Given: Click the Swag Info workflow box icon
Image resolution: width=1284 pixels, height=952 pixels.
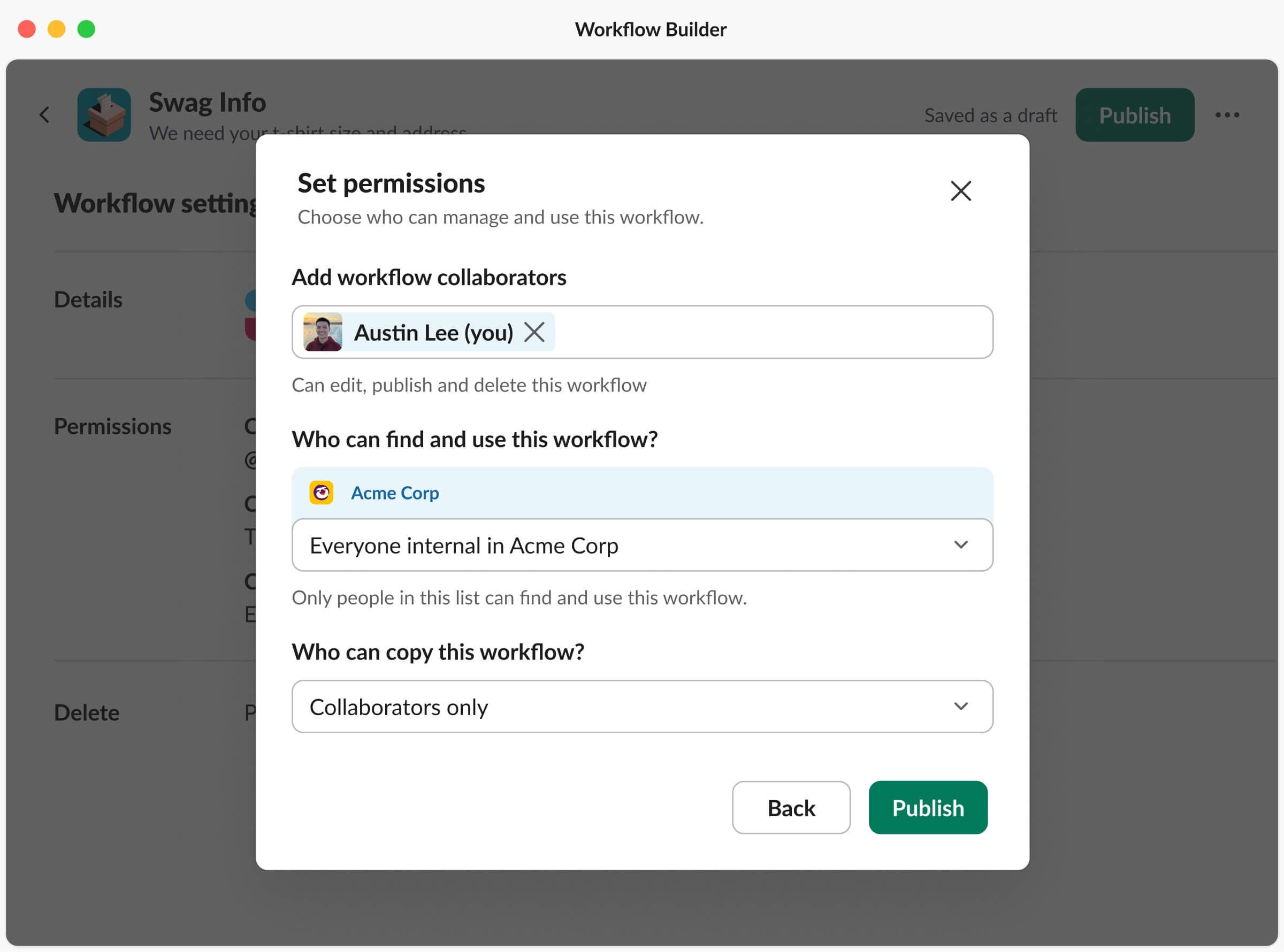Looking at the screenshot, I should point(104,114).
